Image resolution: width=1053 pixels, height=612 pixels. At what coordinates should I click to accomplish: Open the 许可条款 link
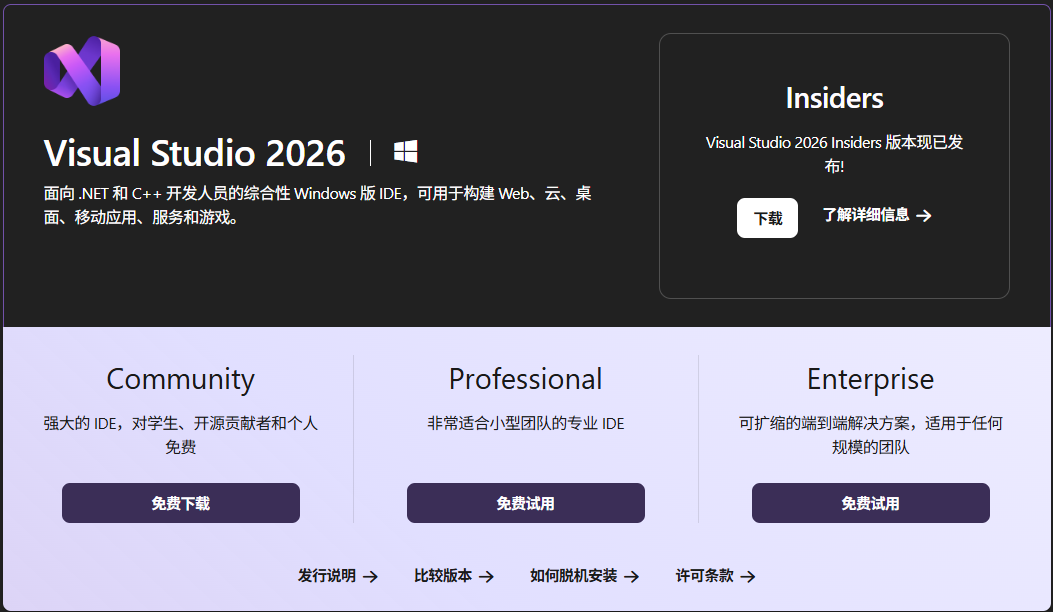pos(702,576)
